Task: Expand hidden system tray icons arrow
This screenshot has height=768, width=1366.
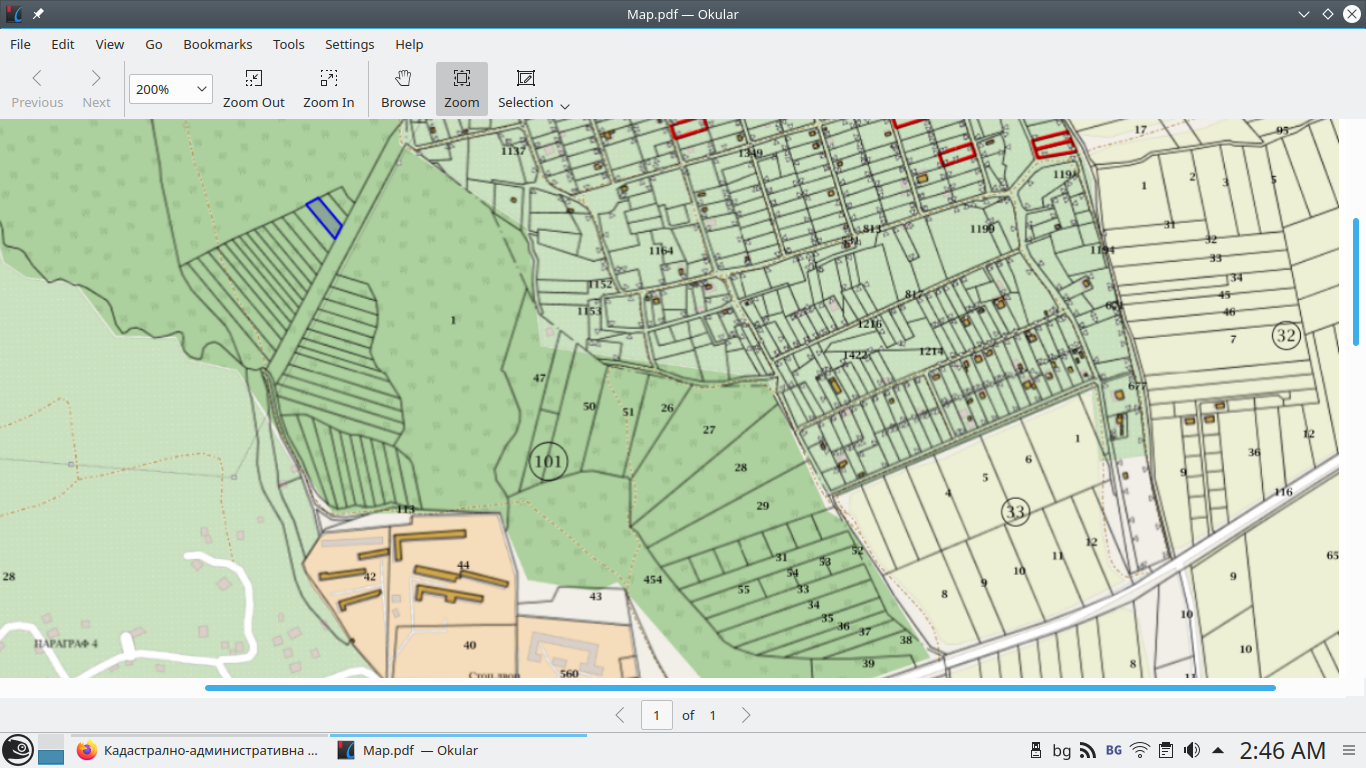Action: (1218, 750)
